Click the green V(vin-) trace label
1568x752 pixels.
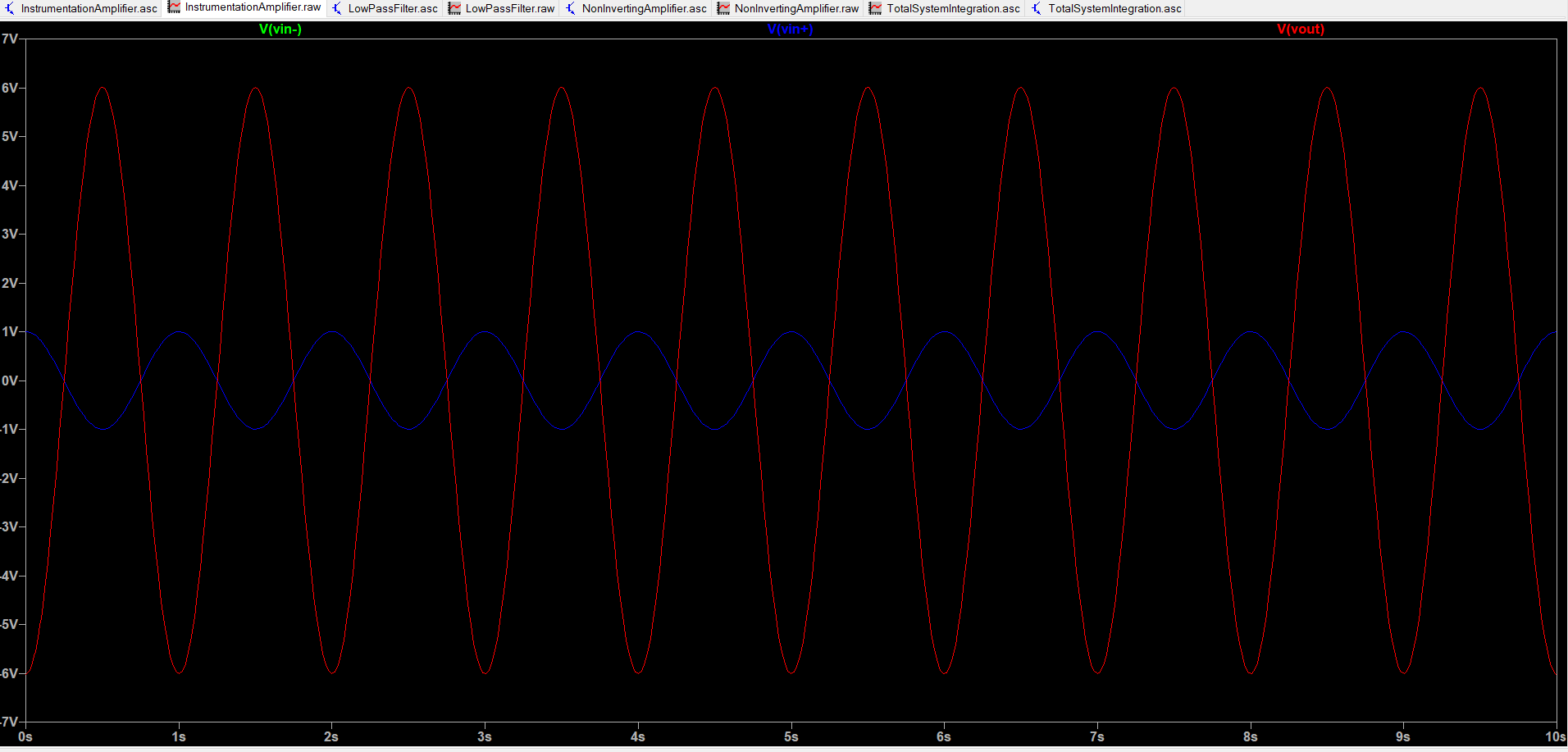pos(280,29)
